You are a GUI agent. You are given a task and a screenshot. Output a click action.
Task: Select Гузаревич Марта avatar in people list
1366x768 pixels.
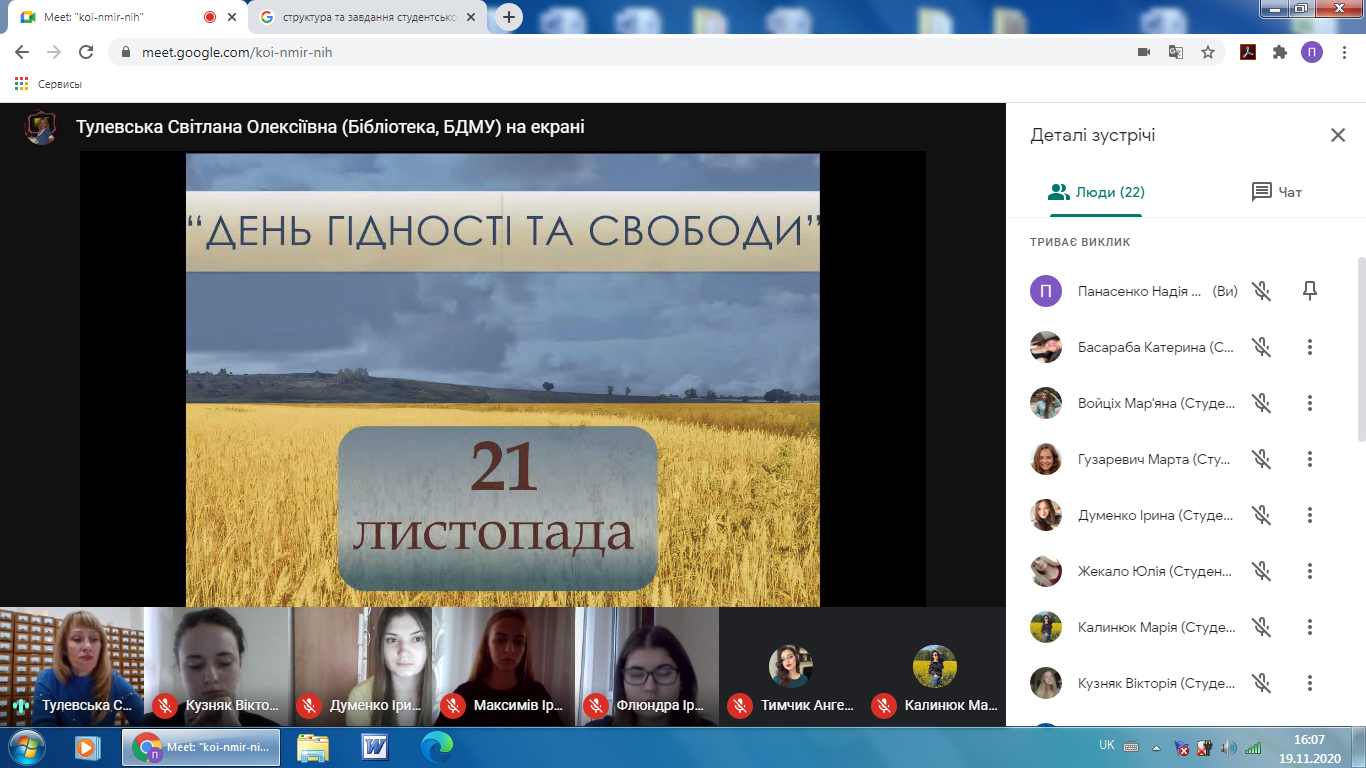(x=1046, y=459)
